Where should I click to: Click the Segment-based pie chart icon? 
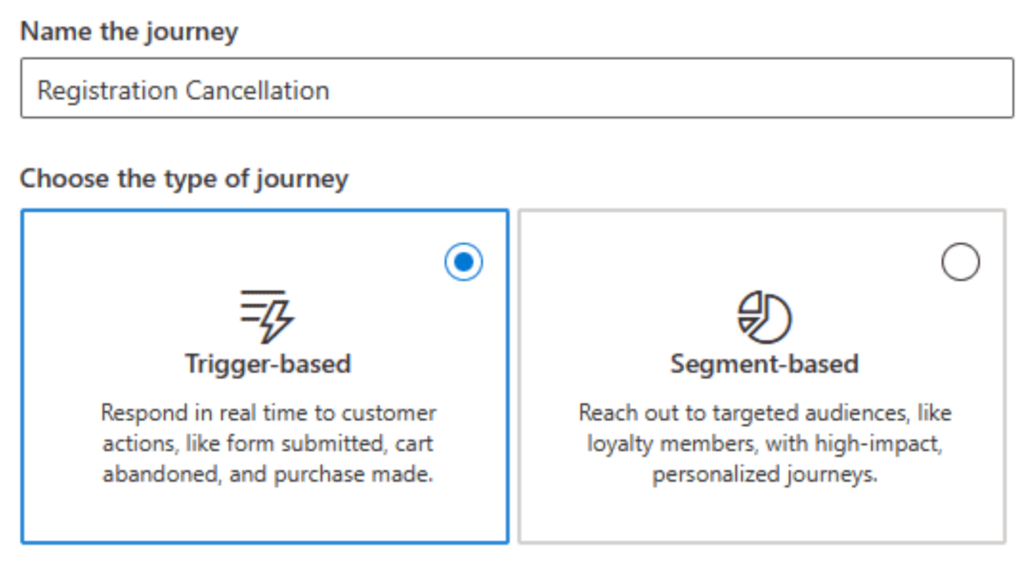[x=764, y=317]
